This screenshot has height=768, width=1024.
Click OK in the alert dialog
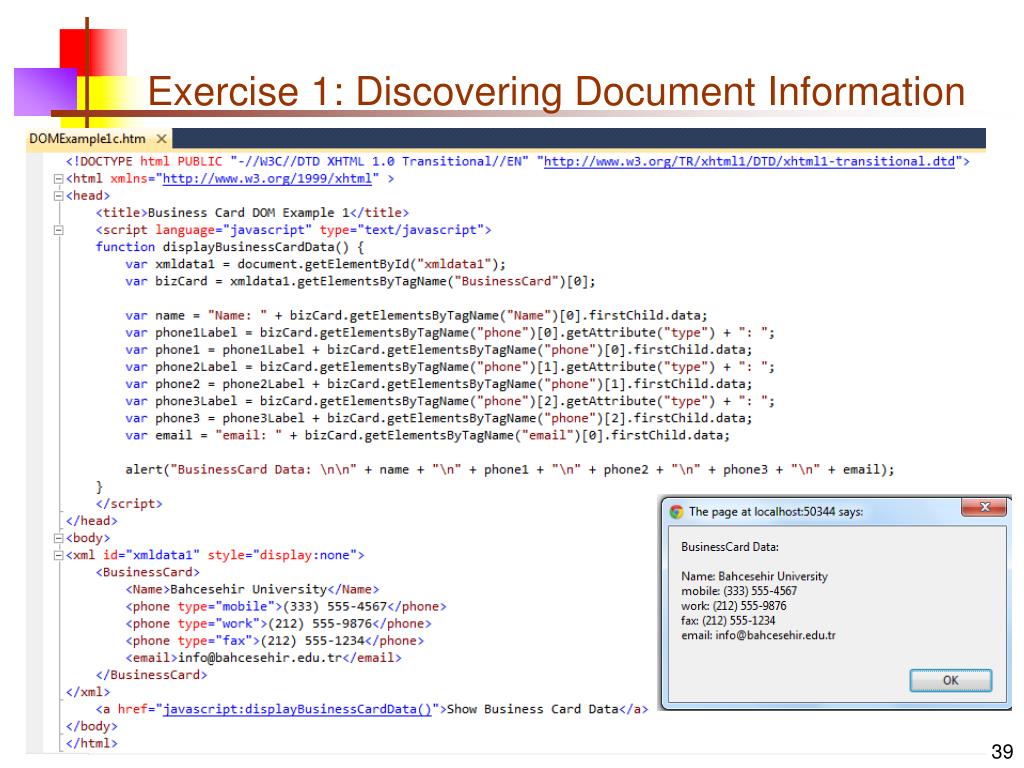951,680
